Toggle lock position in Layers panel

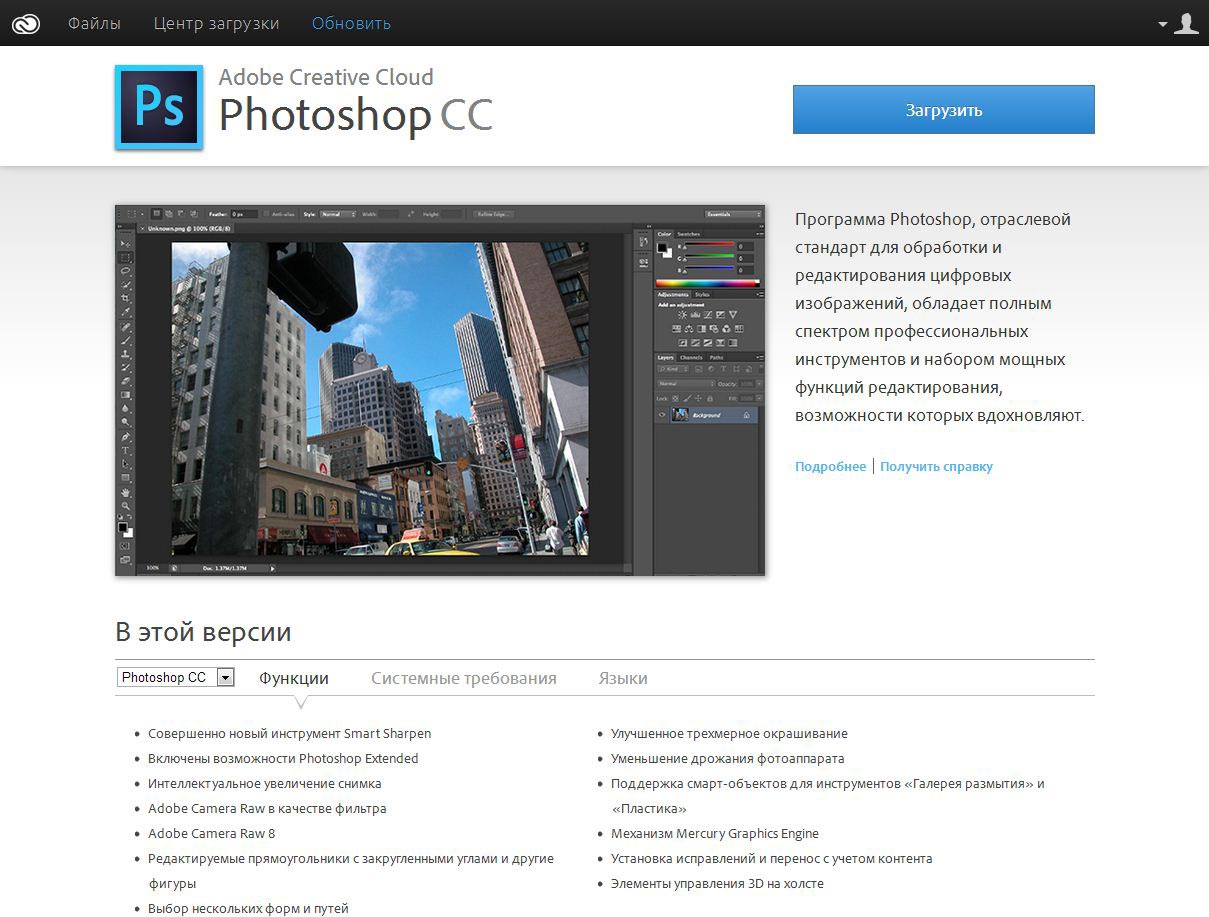[698, 398]
